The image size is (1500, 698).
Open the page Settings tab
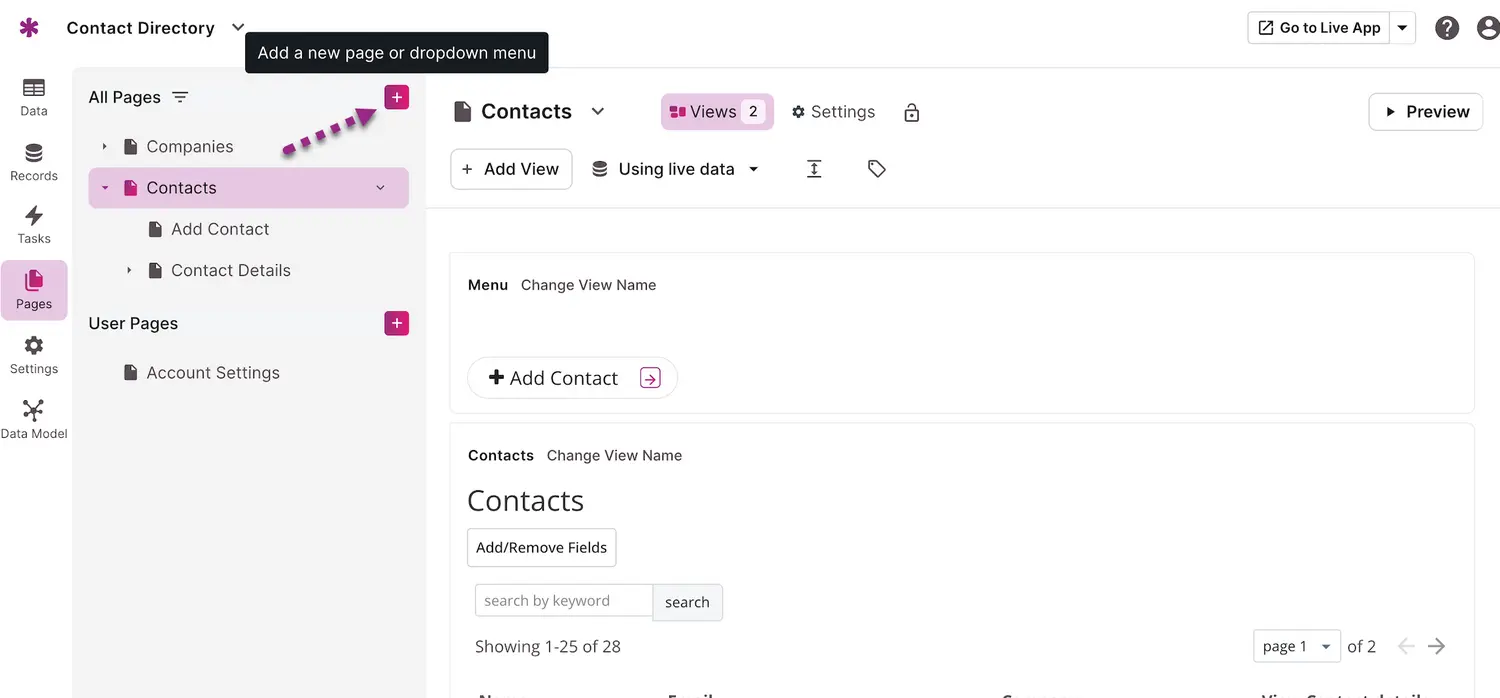(x=833, y=112)
